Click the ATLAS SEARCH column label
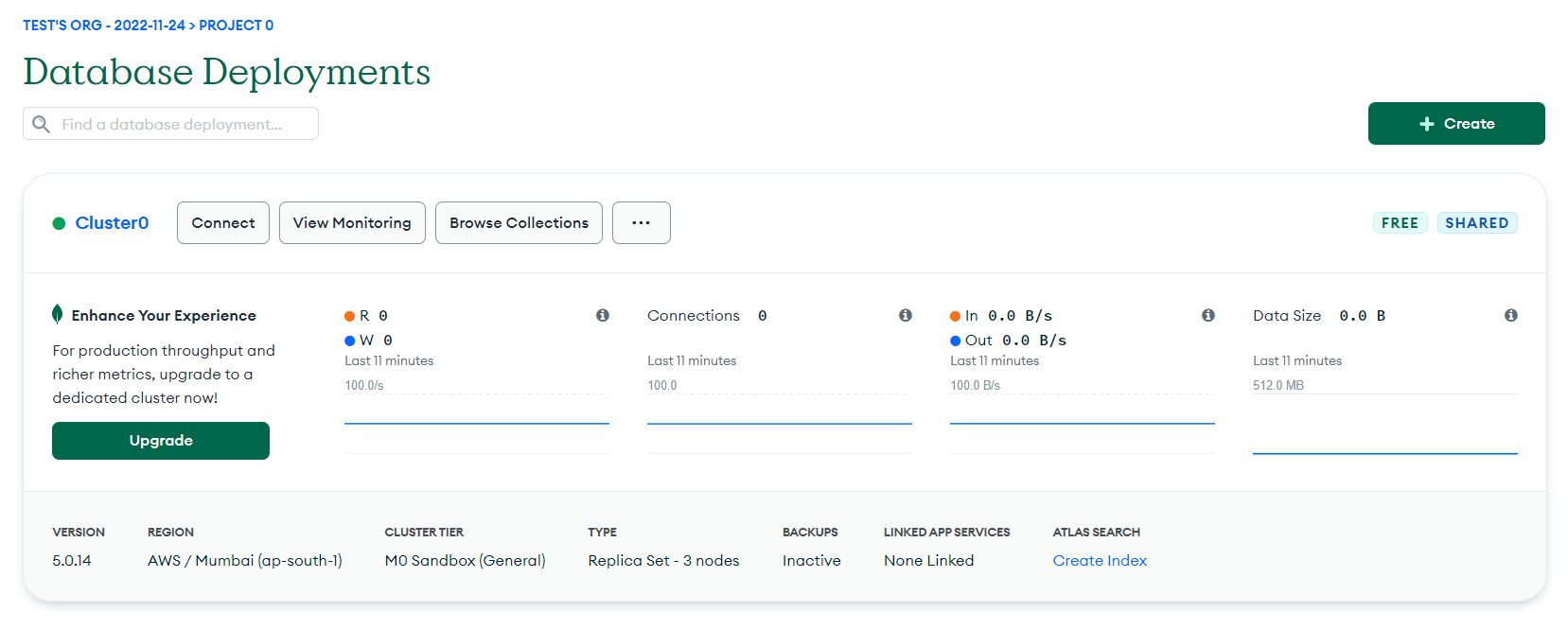The width and height of the screenshot is (1568, 630). pyautogui.click(x=1096, y=532)
